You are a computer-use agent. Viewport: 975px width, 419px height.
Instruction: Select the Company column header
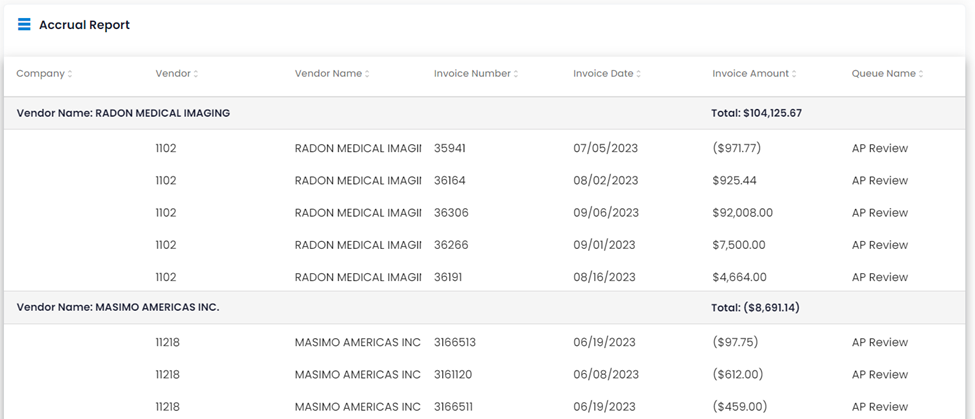tap(40, 73)
